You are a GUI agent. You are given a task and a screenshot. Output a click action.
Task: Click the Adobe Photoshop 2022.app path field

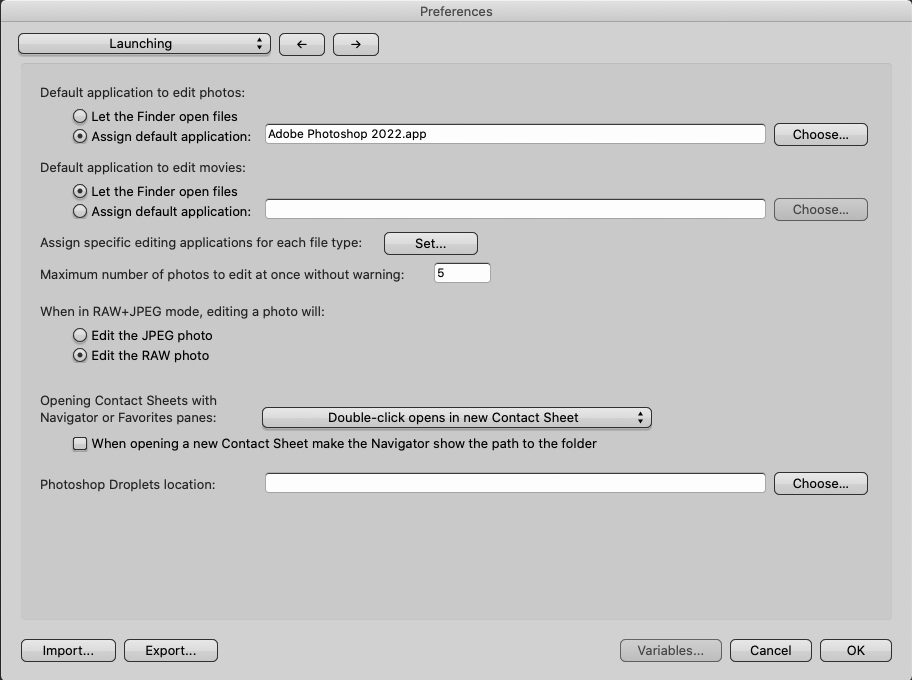click(515, 134)
